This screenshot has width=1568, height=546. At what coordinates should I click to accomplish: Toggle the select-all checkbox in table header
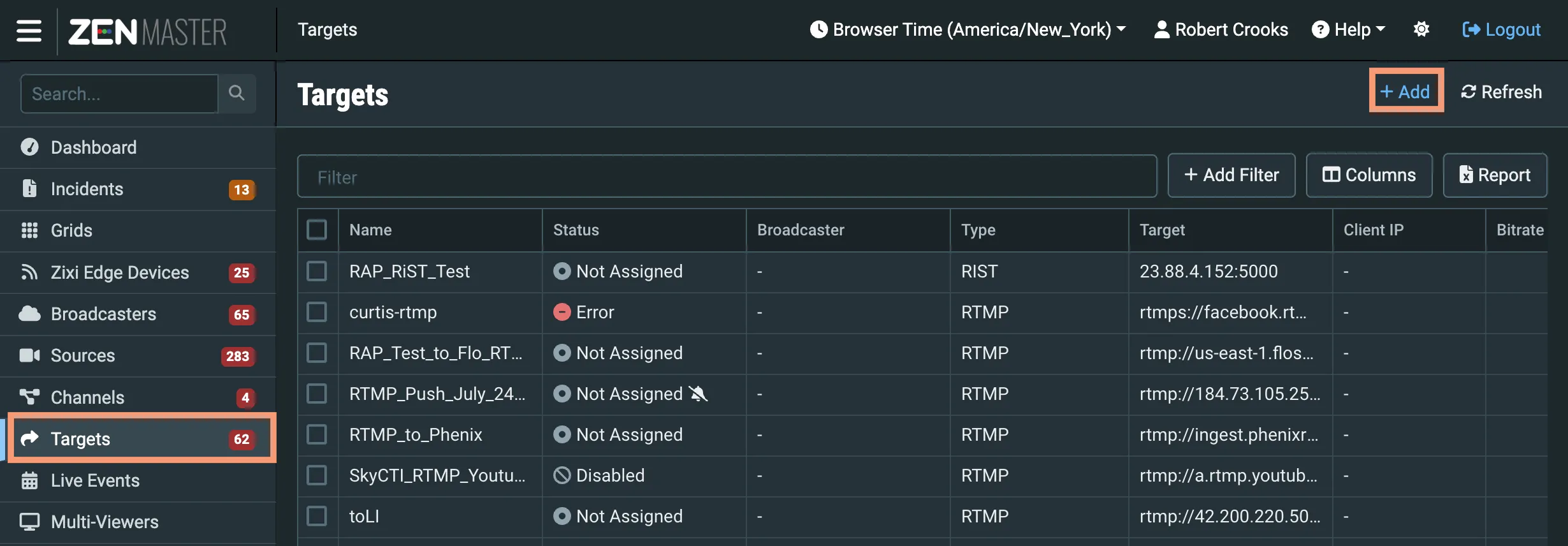(317, 230)
